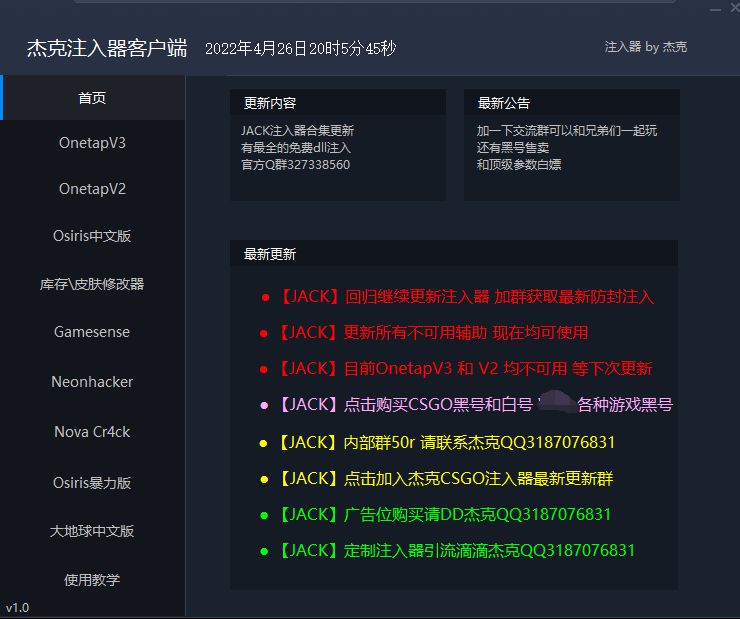740x619 pixels.
Task: Open the 更新所有不可用辅助 news entry
Action: [431, 333]
